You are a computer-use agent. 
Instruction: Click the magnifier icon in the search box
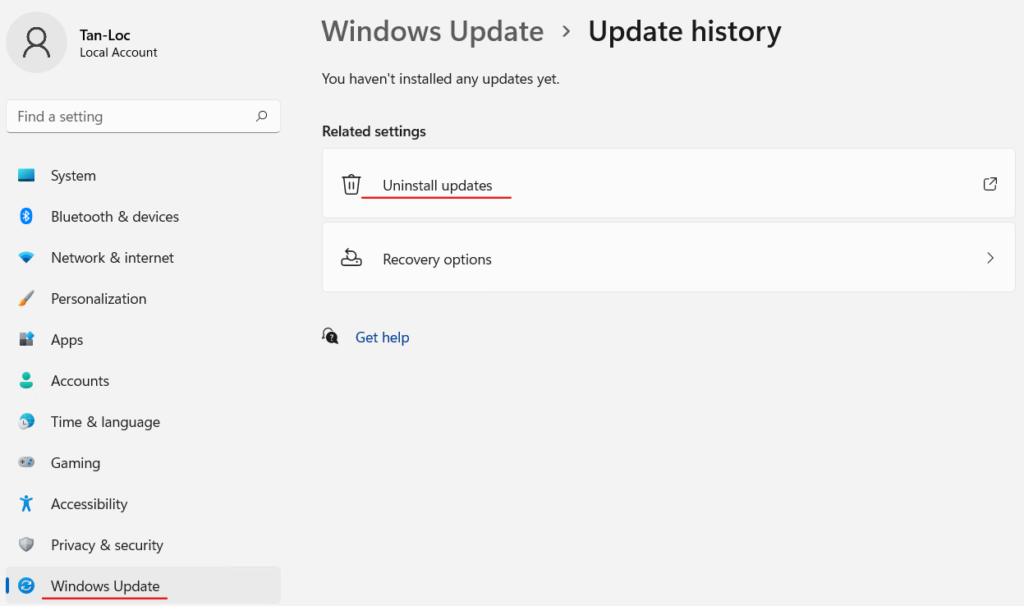[261, 116]
